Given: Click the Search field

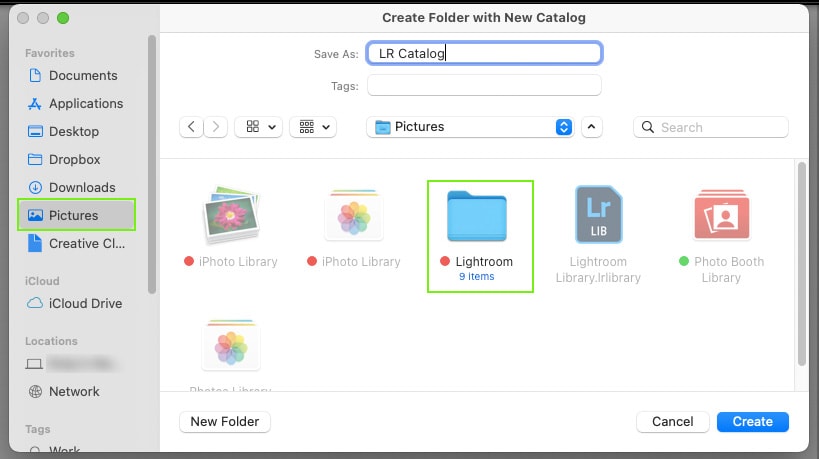Looking at the screenshot, I should tap(710, 127).
